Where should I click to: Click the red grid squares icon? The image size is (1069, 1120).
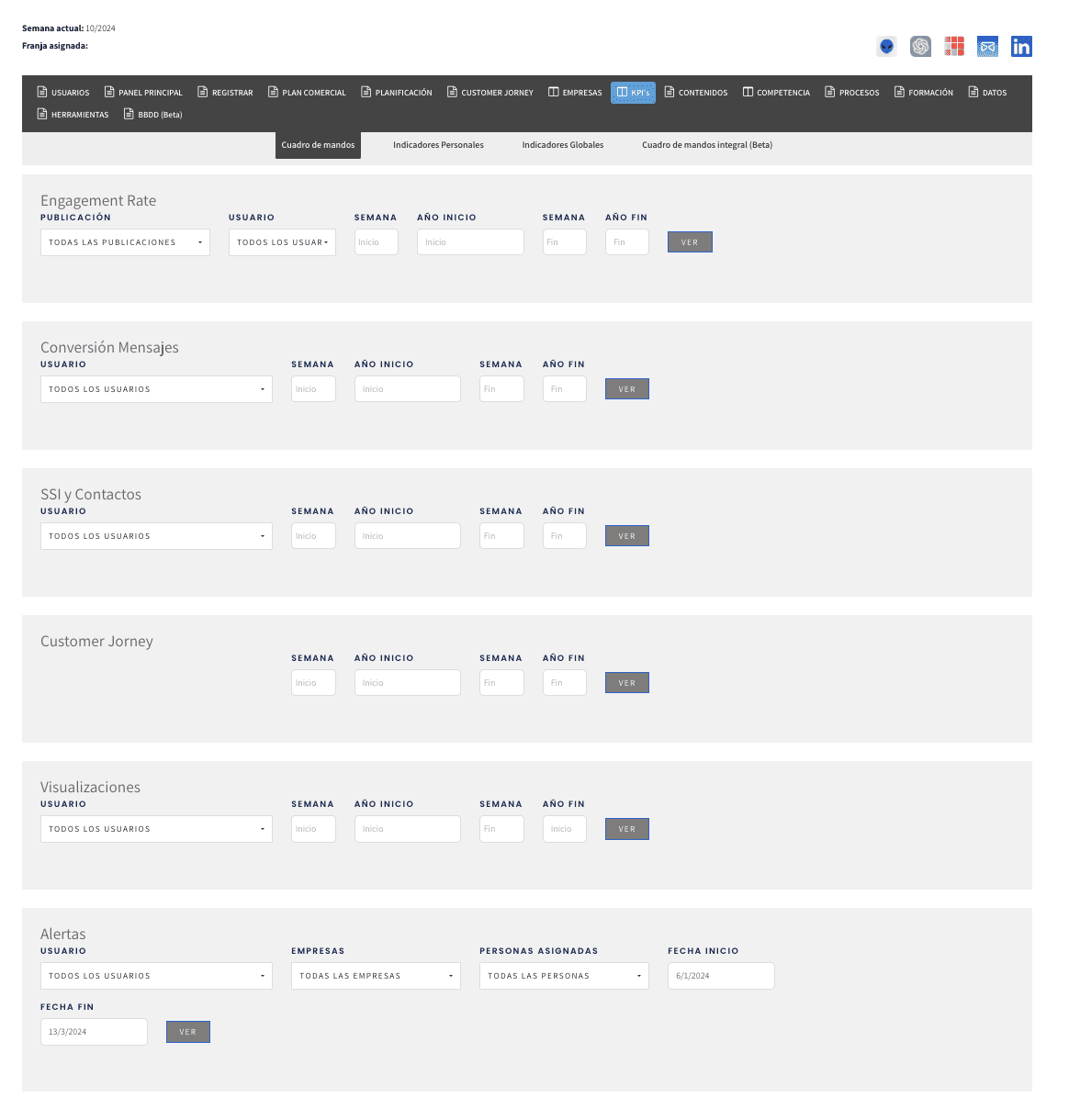[x=954, y=47]
